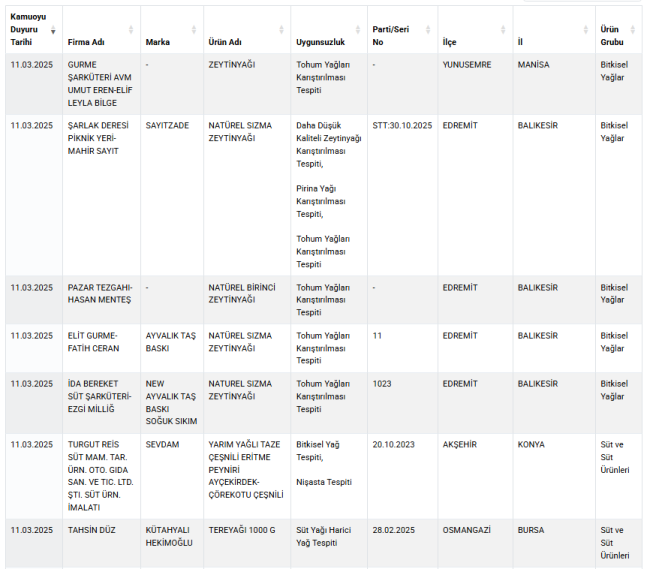
Task: Select the SEVDAM brand cell
Action: (161, 445)
